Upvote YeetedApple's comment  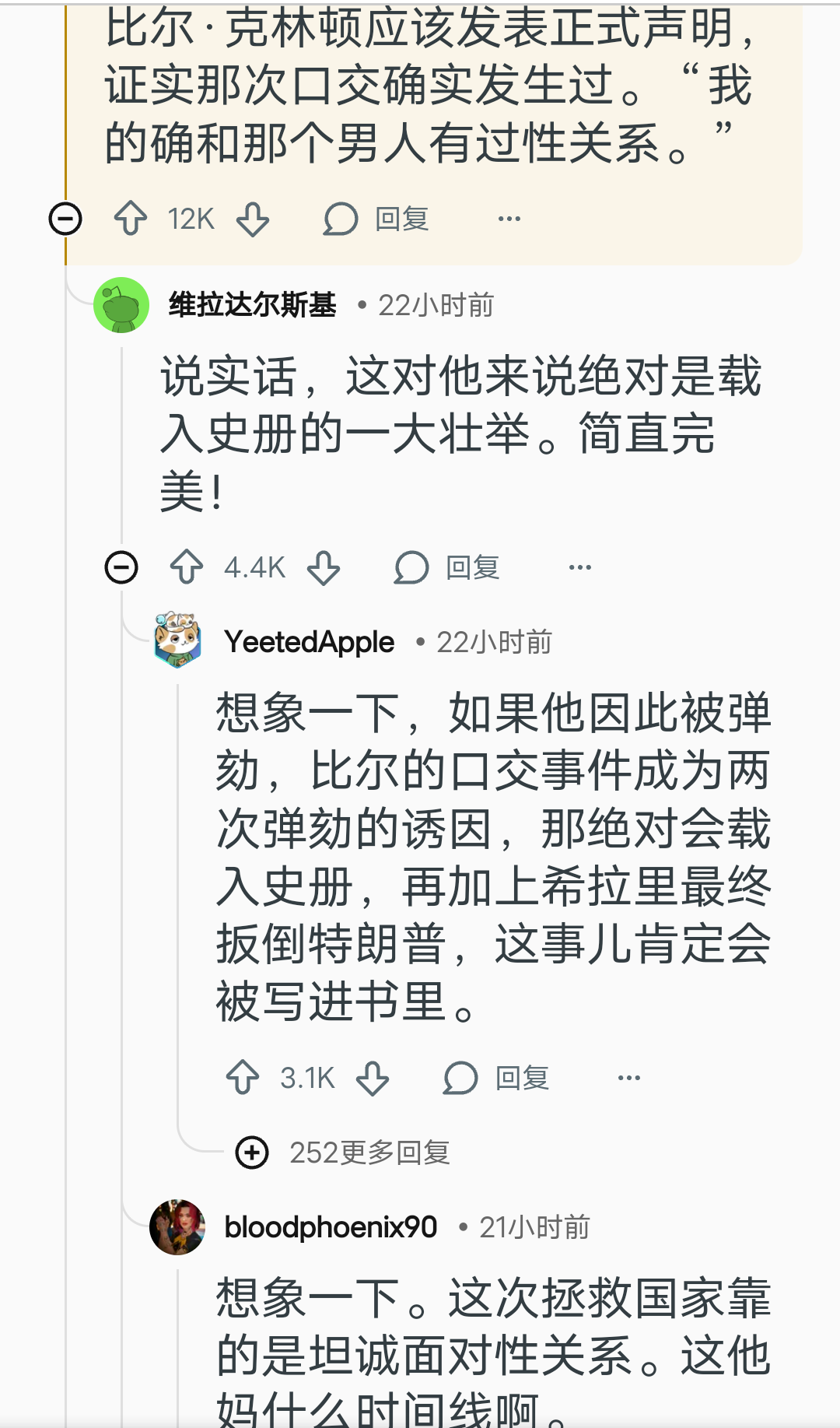tap(243, 1078)
